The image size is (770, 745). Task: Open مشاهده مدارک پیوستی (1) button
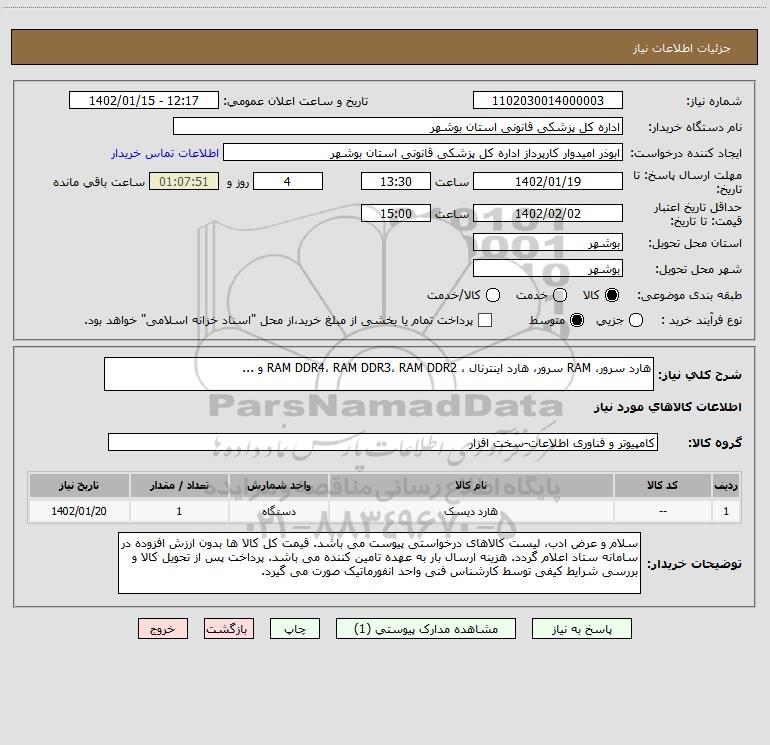(x=426, y=629)
